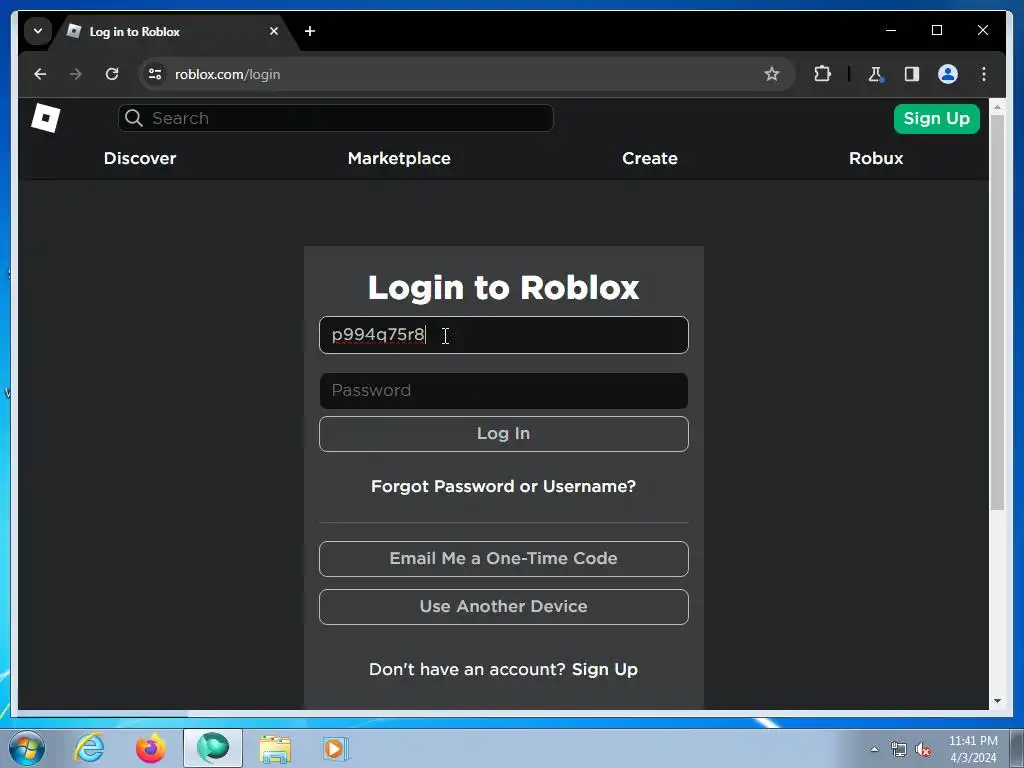Click the network tray icon
The image size is (1024, 768).
pyautogui.click(x=899, y=749)
